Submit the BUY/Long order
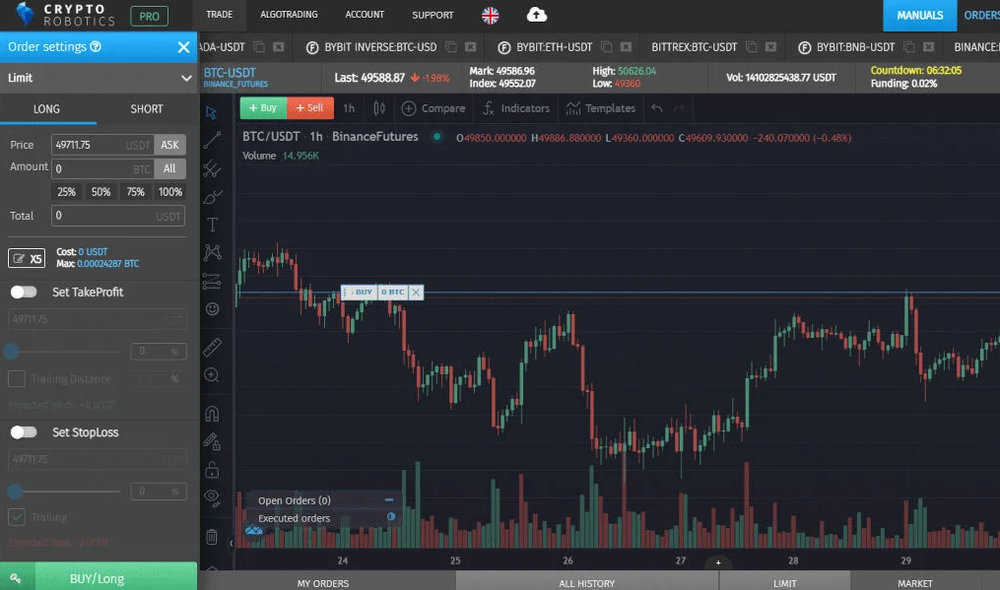 [x=115, y=579]
